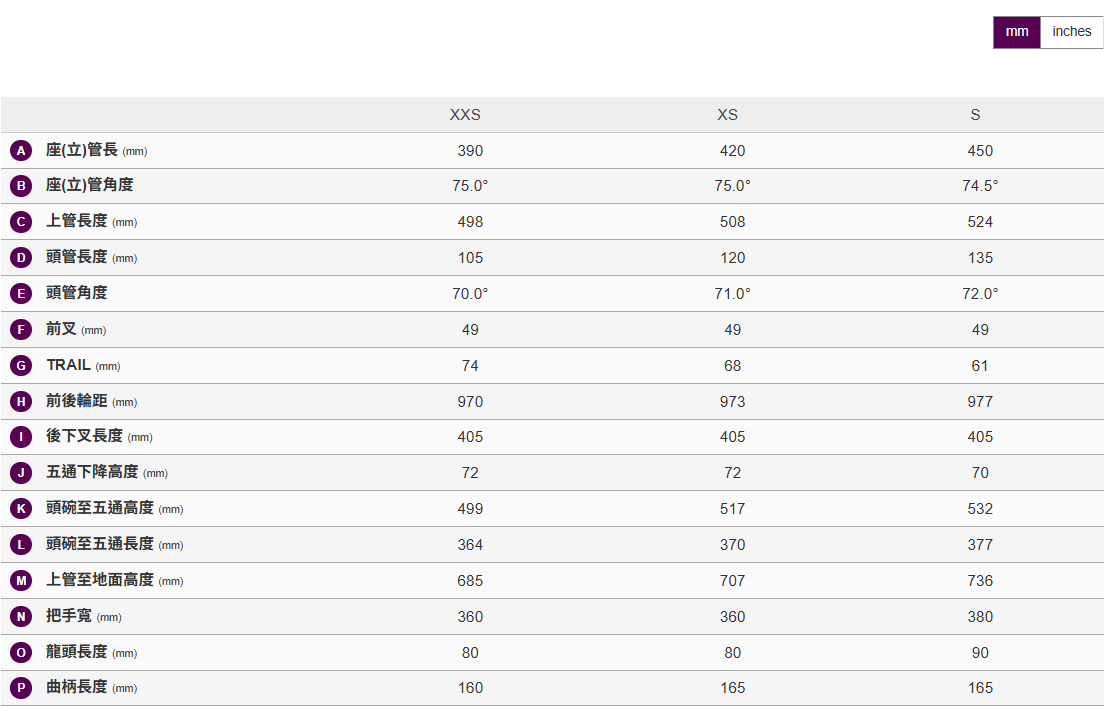This screenshot has height=707, width=1108.
Task: Click the 把手寬 row label
Action: [x=68, y=616]
